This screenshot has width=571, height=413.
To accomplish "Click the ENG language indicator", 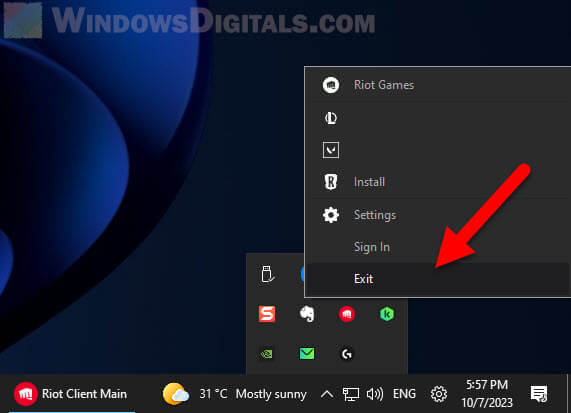I will (404, 394).
